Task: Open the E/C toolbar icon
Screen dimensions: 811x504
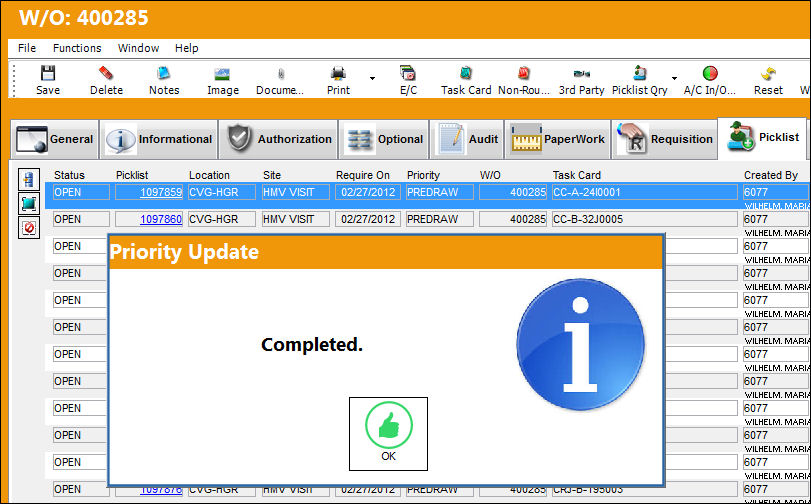Action: point(408,73)
